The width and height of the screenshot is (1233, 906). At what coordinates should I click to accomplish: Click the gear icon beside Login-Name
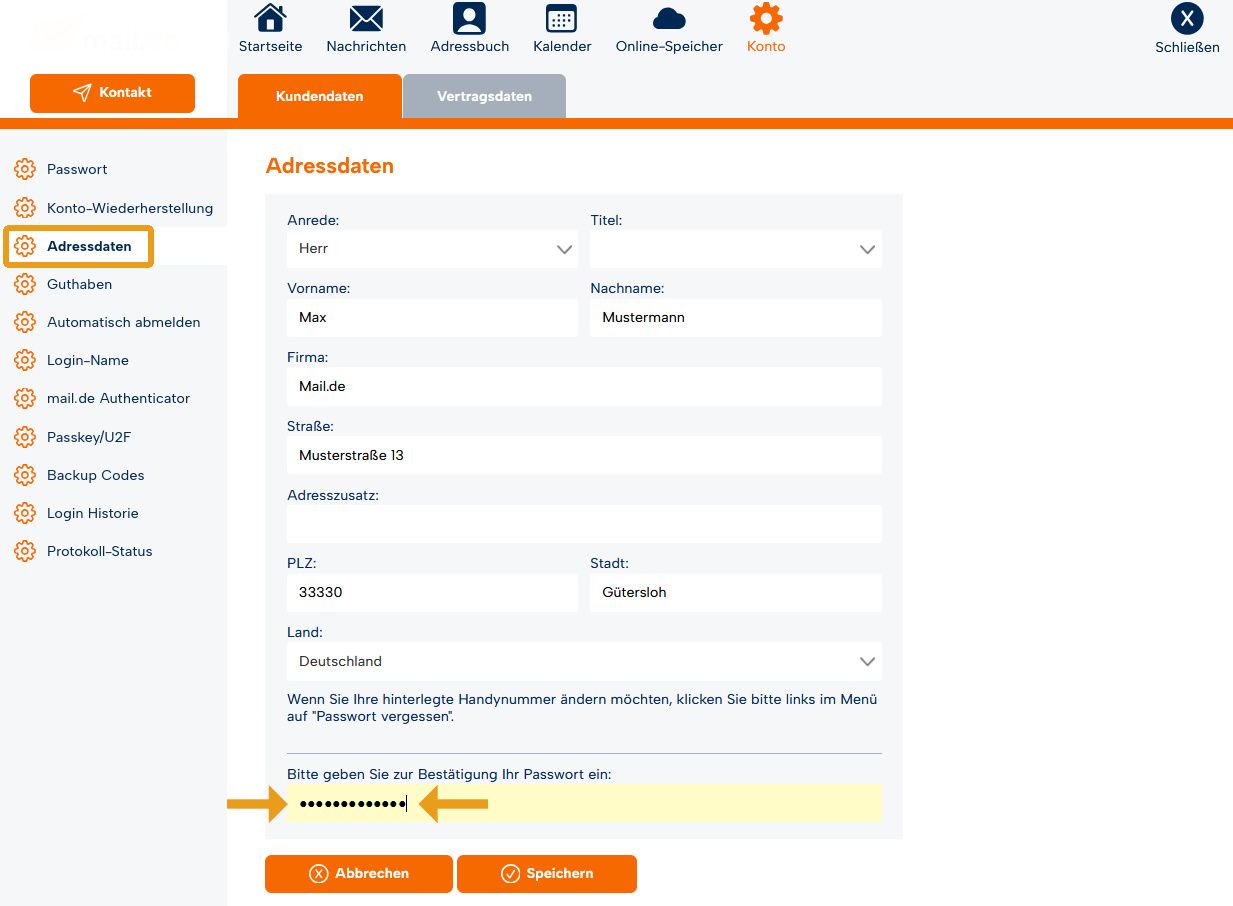click(x=25, y=360)
